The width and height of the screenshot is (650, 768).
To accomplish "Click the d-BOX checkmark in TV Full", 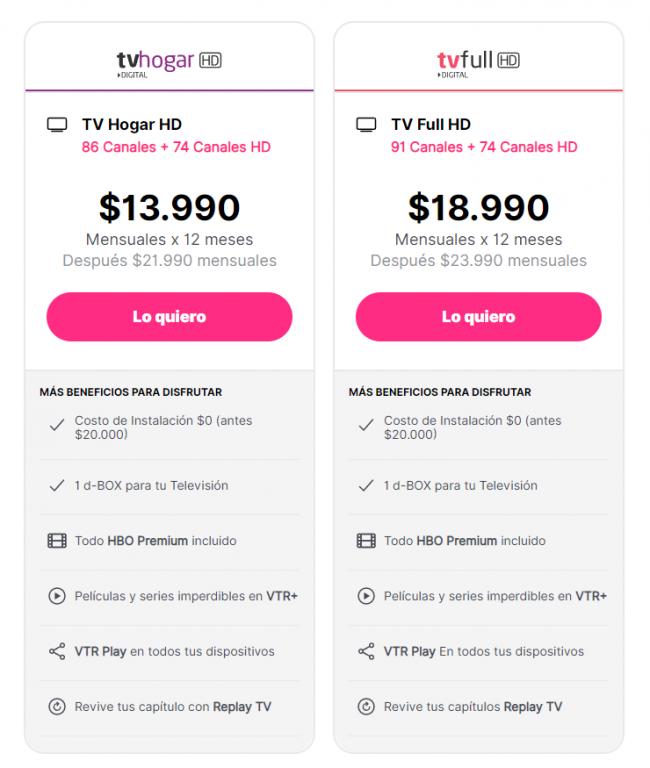I will click(x=366, y=485).
